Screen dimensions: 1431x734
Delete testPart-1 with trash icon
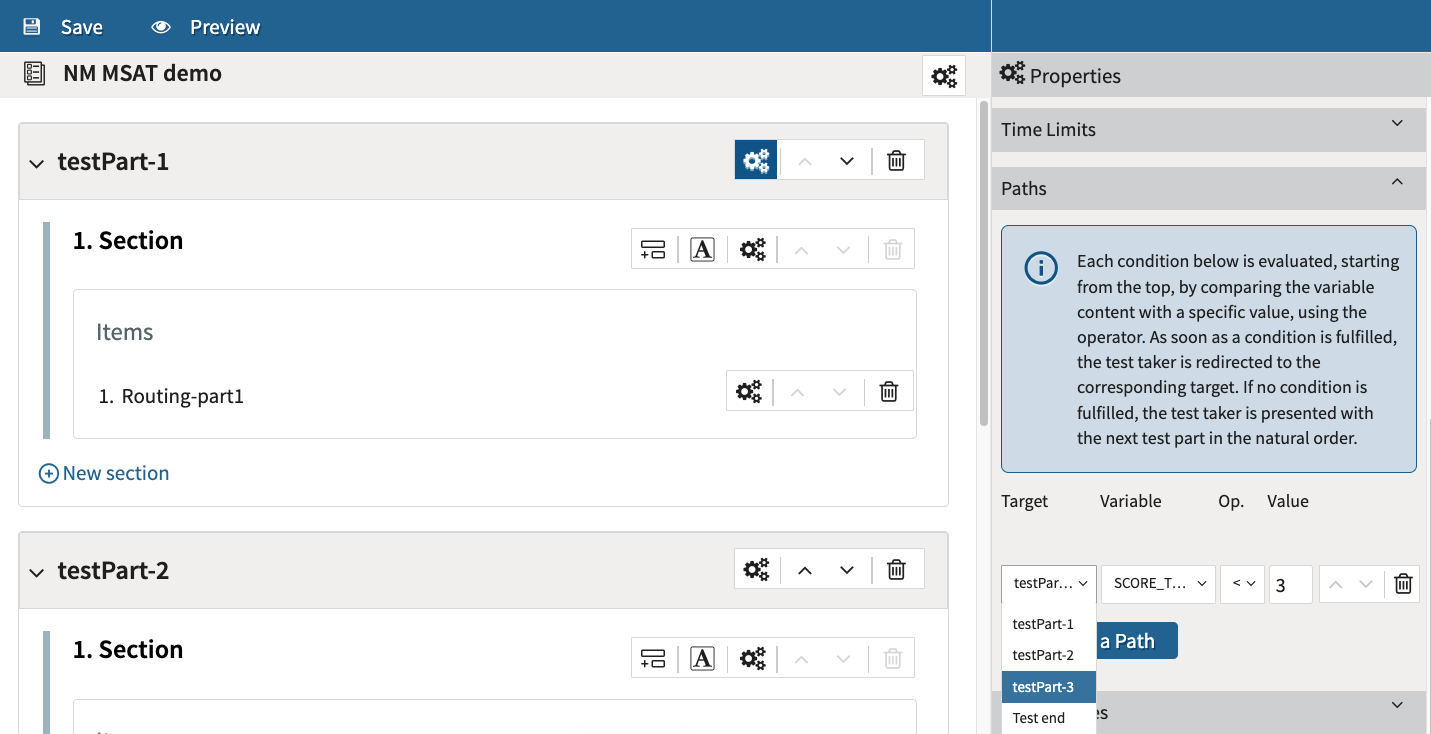pyautogui.click(x=897, y=160)
